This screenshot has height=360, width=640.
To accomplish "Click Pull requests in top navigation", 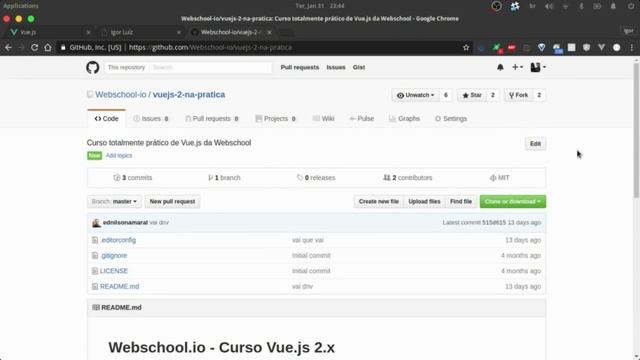I will pyautogui.click(x=300, y=67).
